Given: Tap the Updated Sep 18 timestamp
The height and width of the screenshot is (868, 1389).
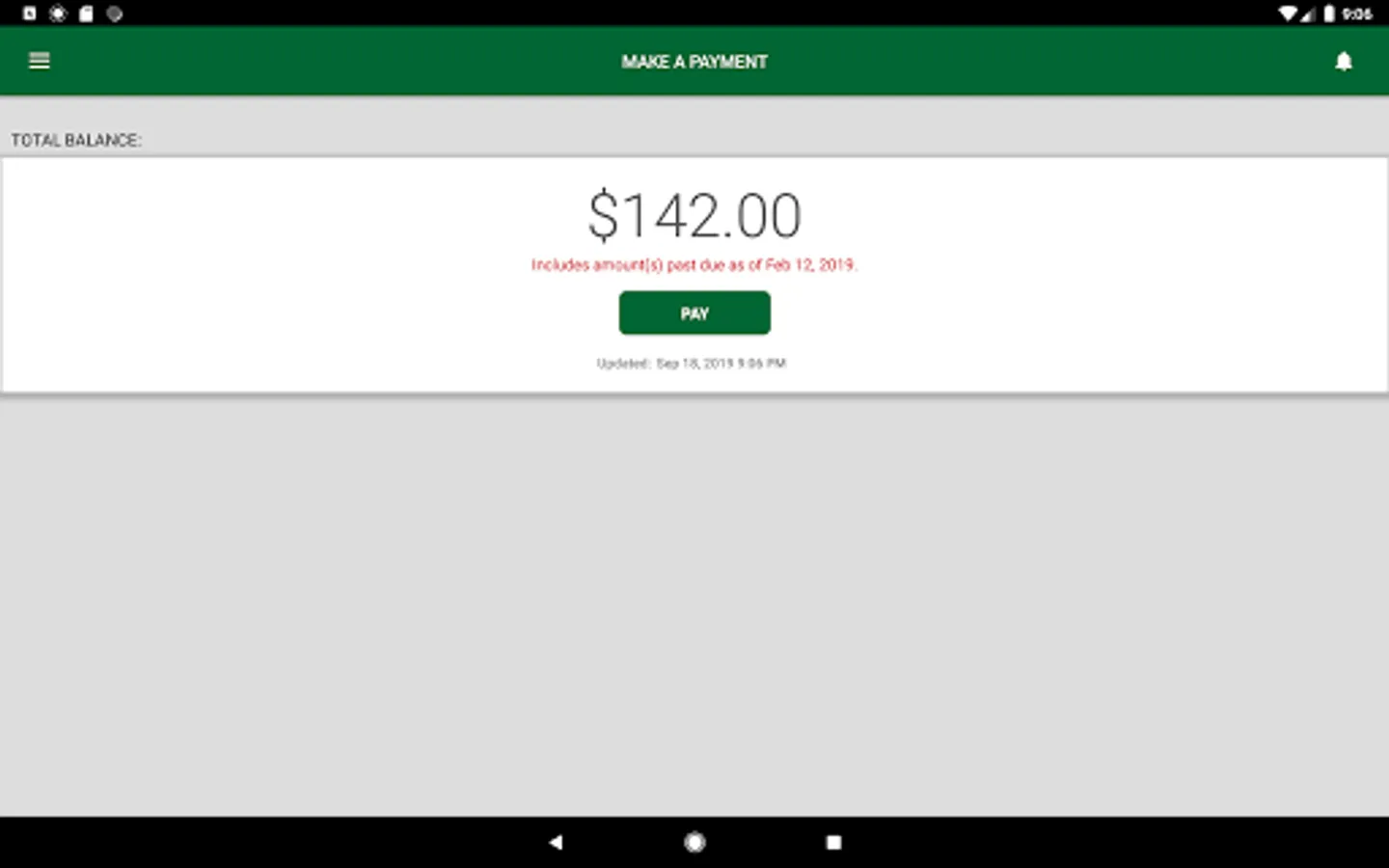Looking at the screenshot, I should pyautogui.click(x=692, y=364).
